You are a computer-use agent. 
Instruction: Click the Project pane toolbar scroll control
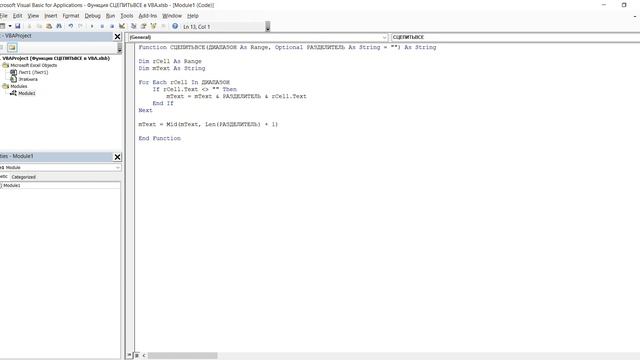(119, 48)
